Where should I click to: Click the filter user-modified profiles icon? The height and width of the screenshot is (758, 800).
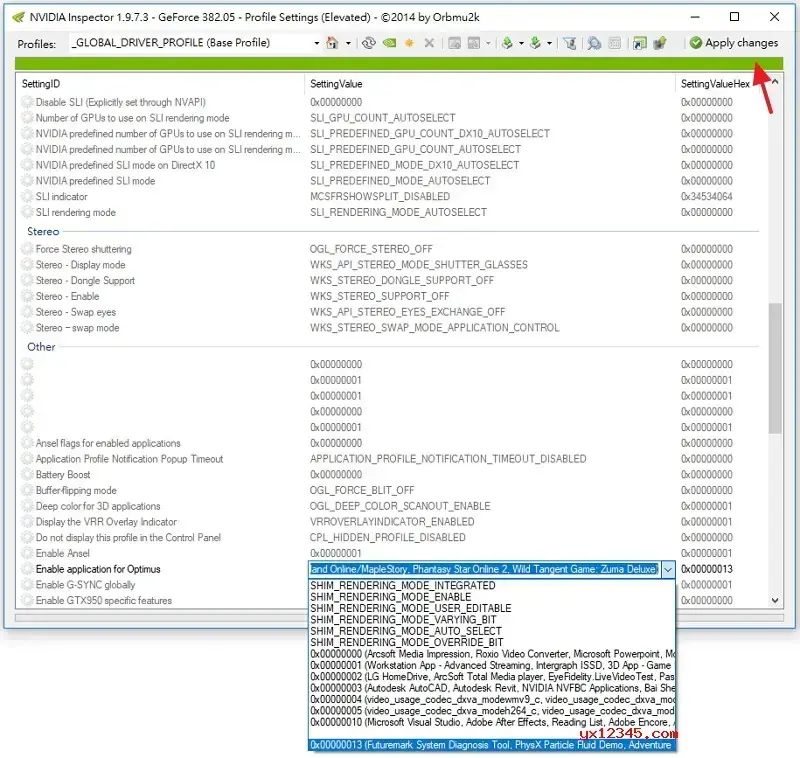pos(570,43)
